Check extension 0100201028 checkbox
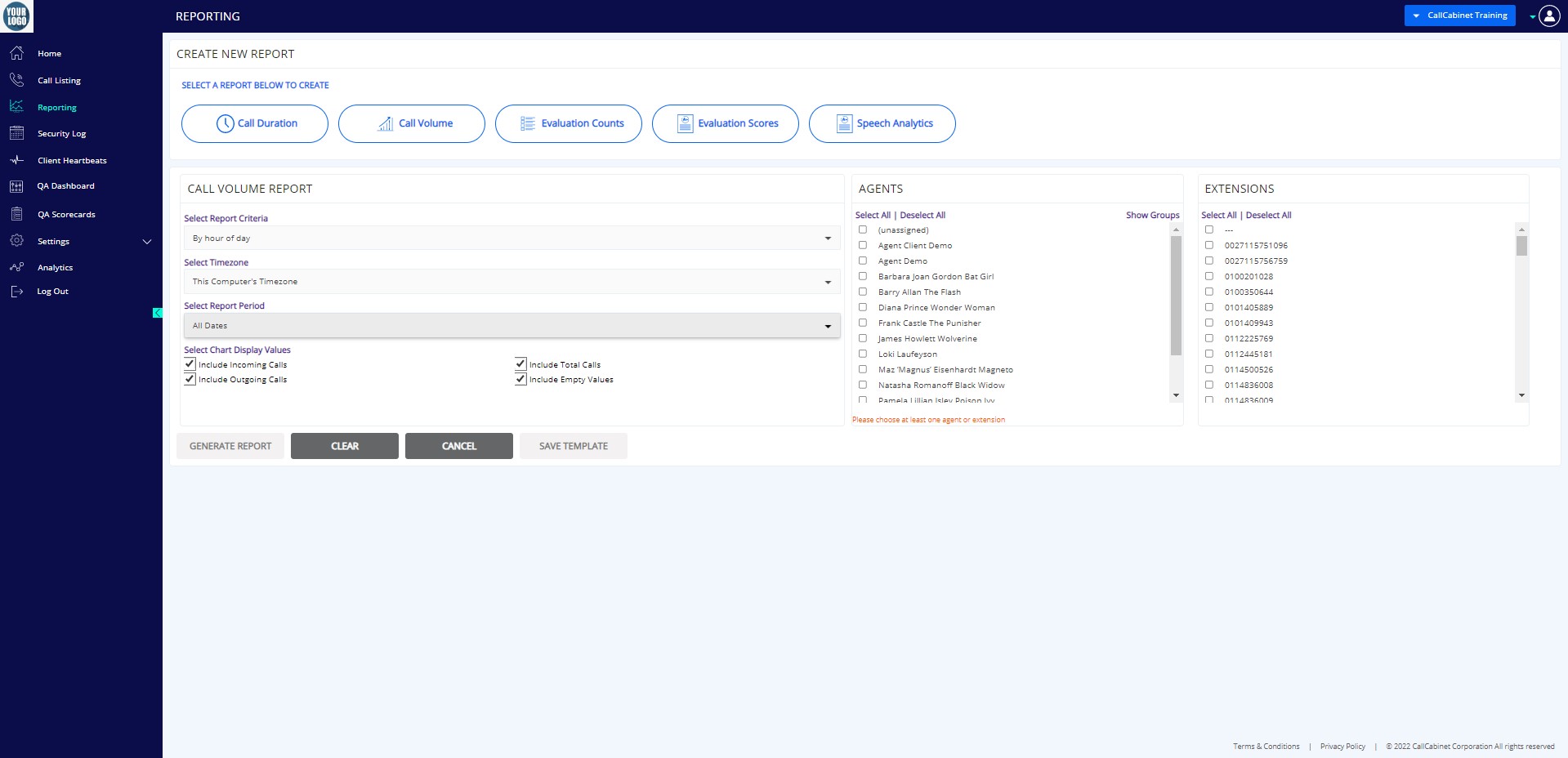This screenshot has width=1568, height=758. tap(1209, 276)
